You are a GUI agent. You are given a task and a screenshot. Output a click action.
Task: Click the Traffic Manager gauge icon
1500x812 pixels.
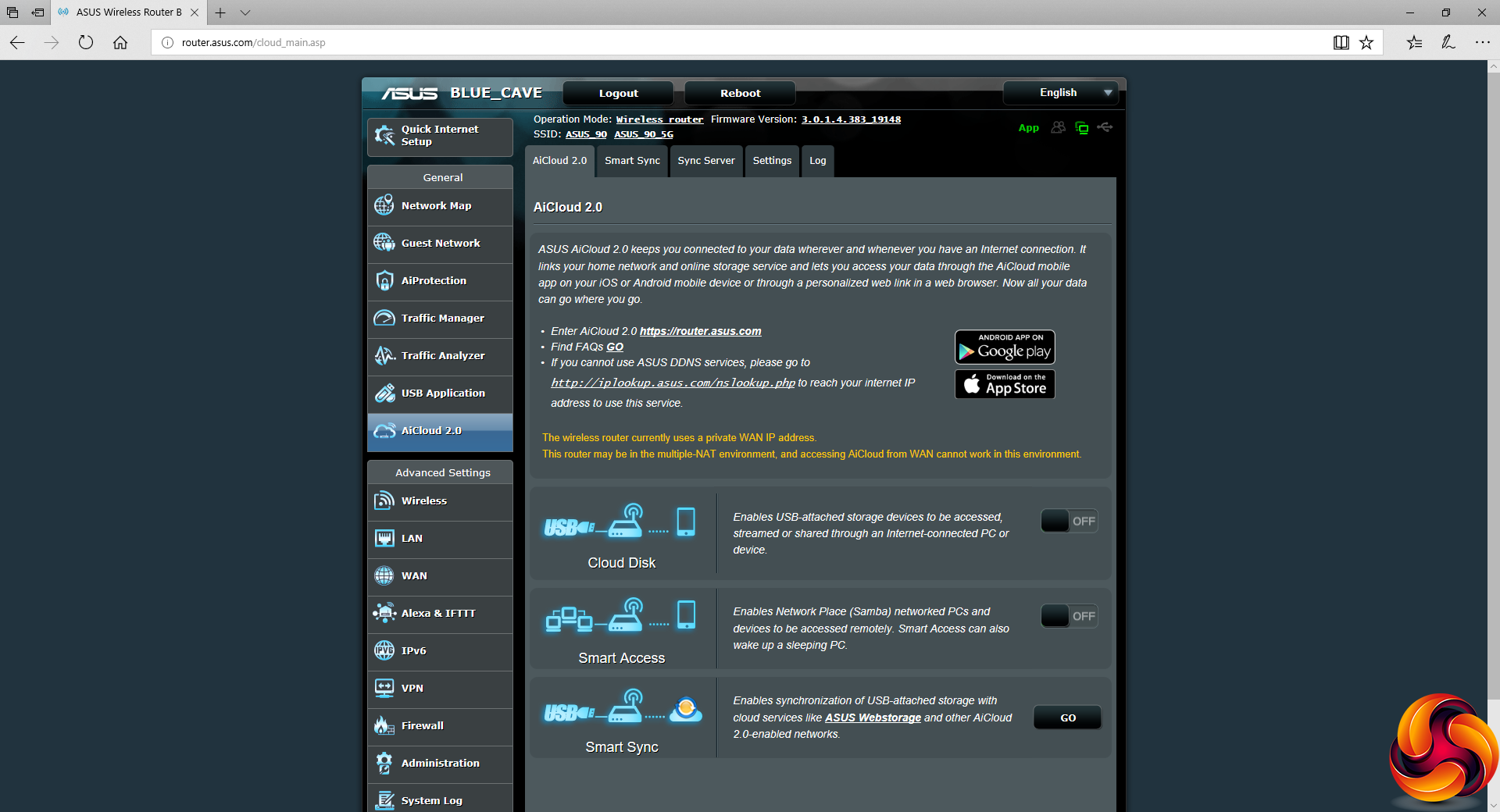384,318
